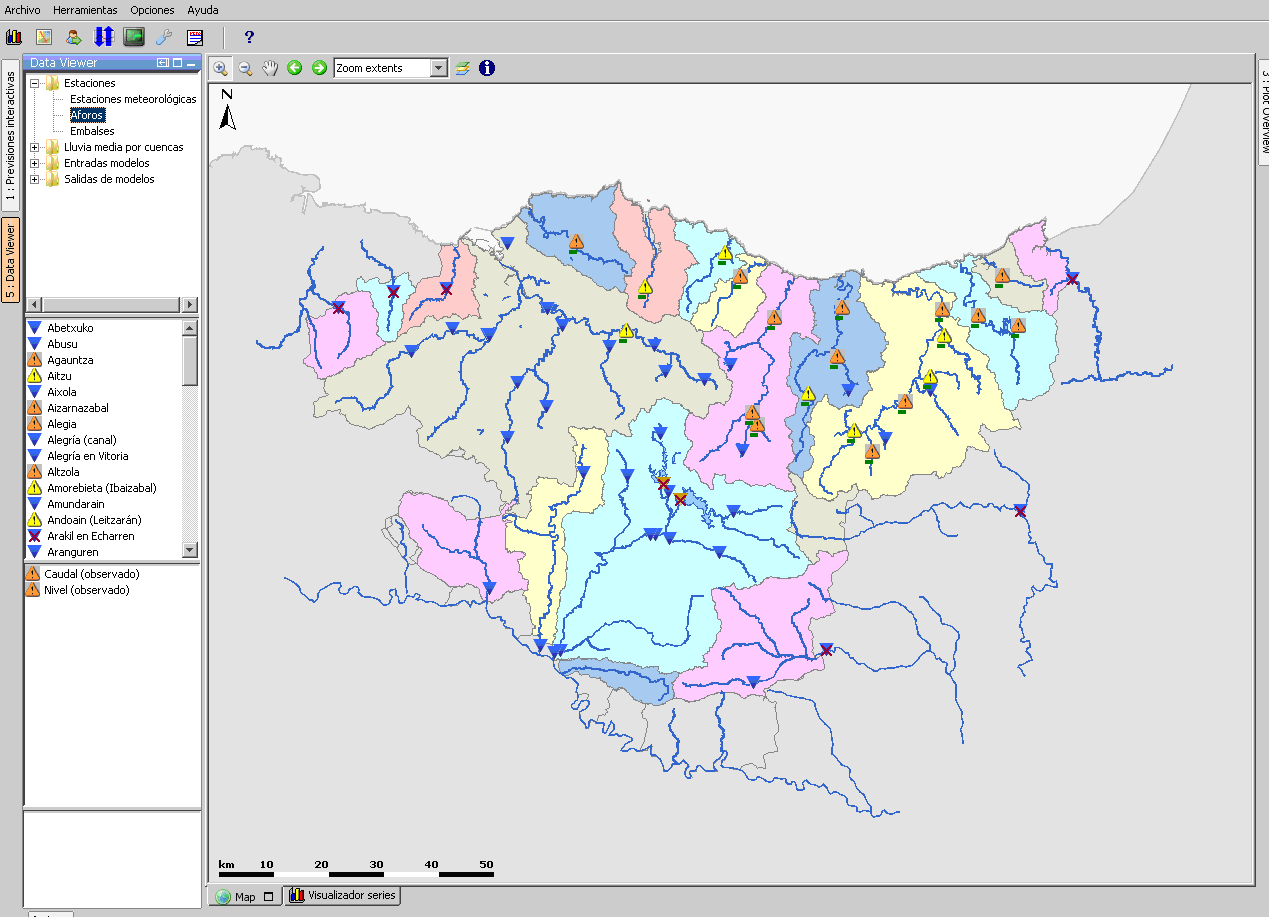Screen dimensions: 1269x917
Task: Select the Andoain (Leitzarán) station
Action: (94, 520)
